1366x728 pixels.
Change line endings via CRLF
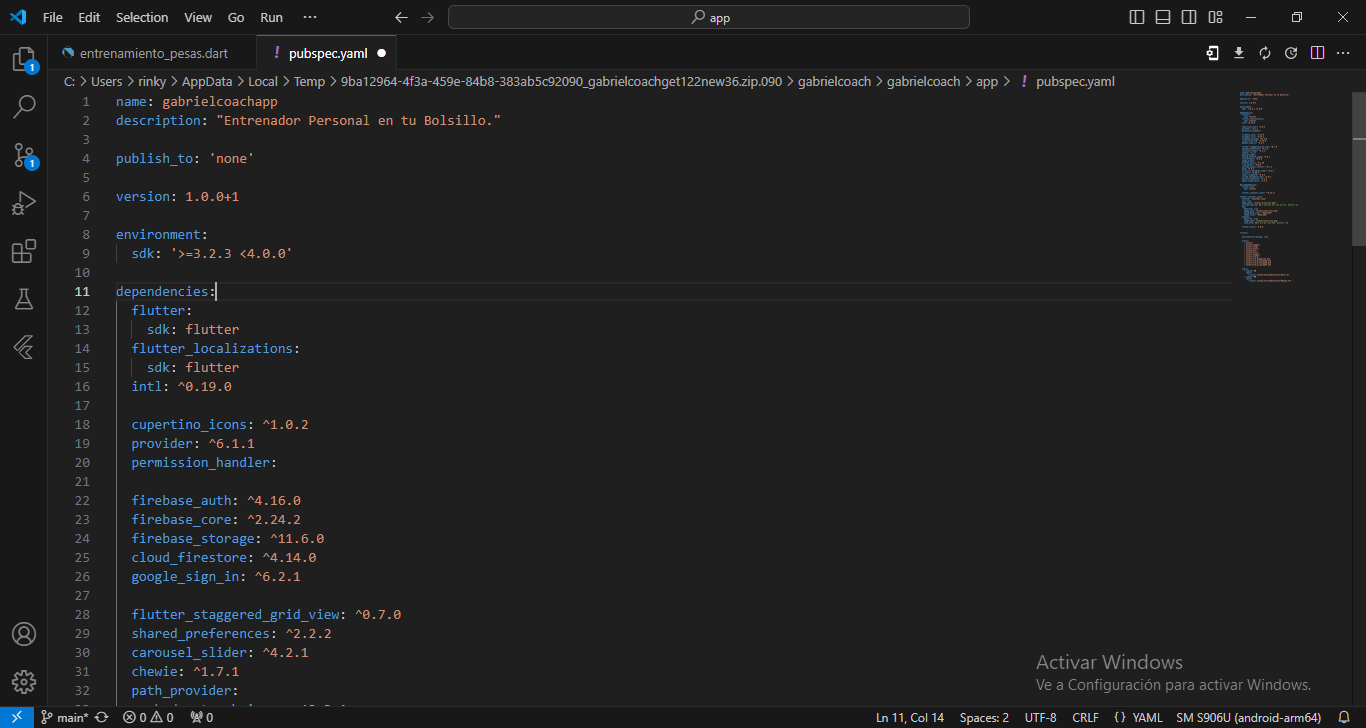click(1085, 717)
